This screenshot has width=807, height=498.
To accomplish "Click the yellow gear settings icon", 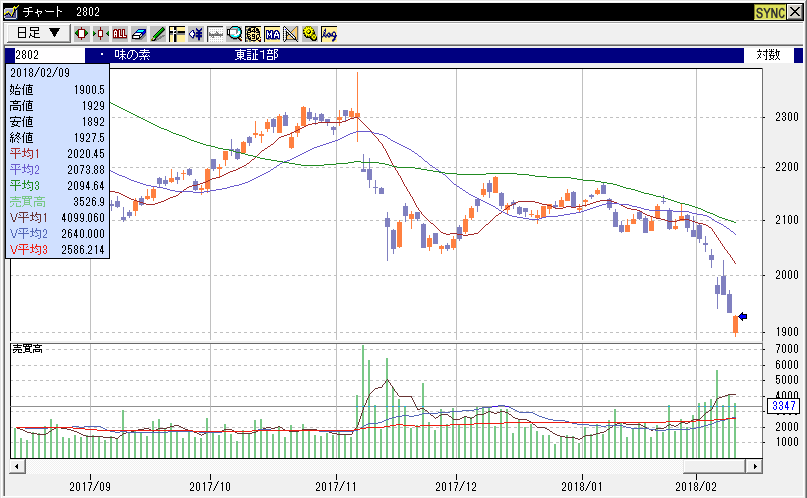I will tap(310, 33).
